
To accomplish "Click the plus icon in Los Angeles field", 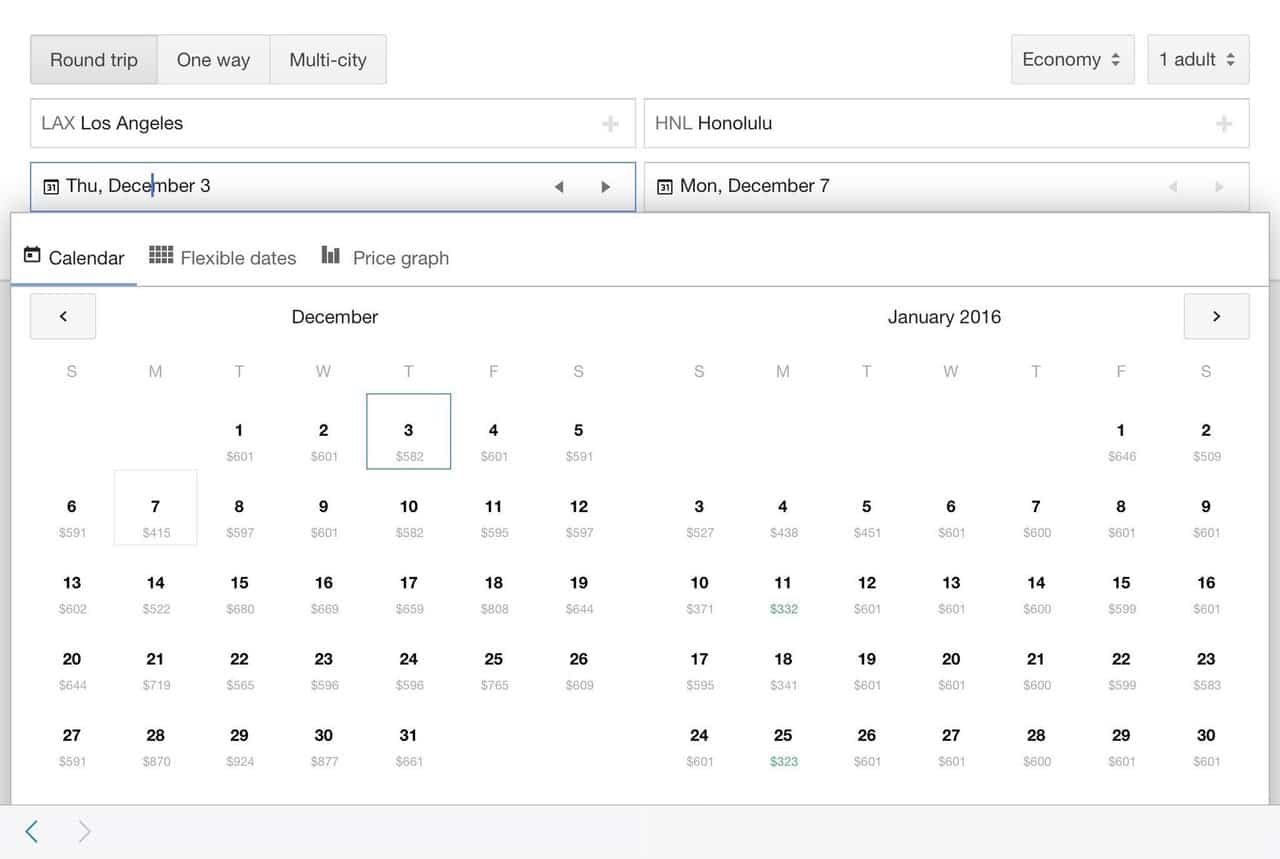I will (x=610, y=124).
